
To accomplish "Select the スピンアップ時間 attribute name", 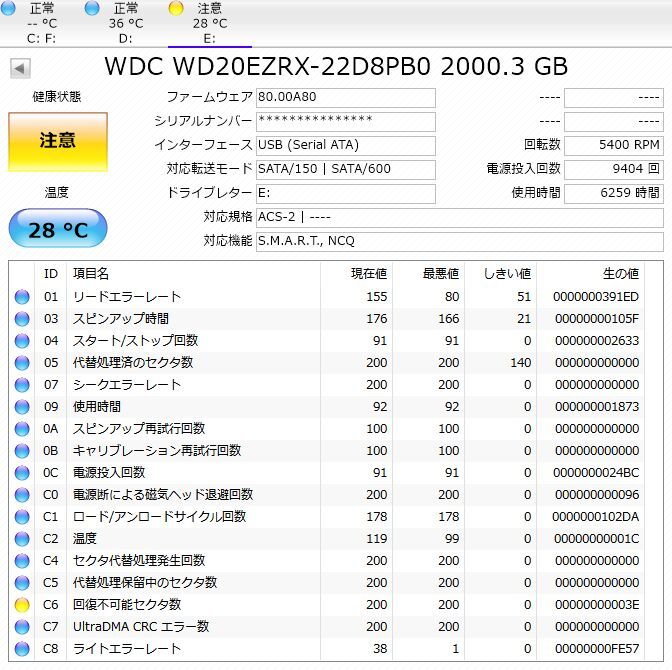I will point(121,319).
